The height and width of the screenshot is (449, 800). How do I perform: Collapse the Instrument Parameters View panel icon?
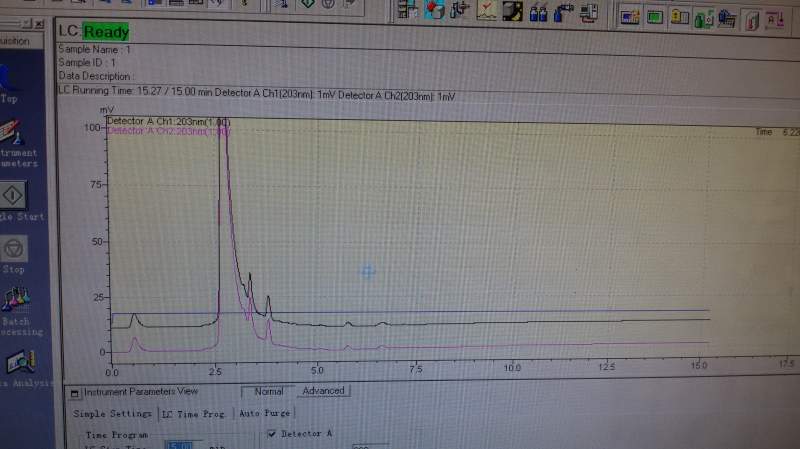[x=74, y=393]
